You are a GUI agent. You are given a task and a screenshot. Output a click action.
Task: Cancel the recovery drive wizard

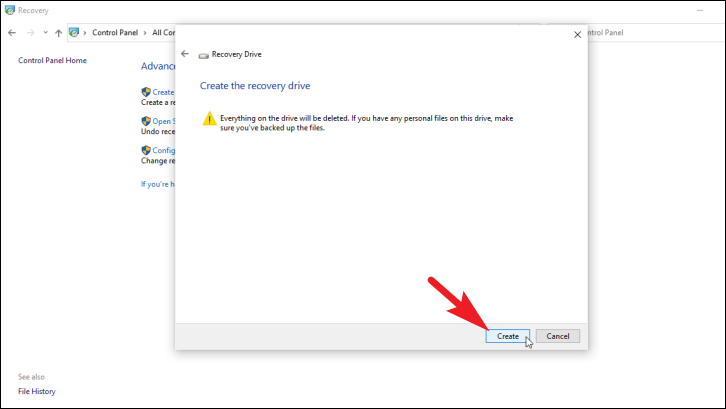tap(557, 336)
